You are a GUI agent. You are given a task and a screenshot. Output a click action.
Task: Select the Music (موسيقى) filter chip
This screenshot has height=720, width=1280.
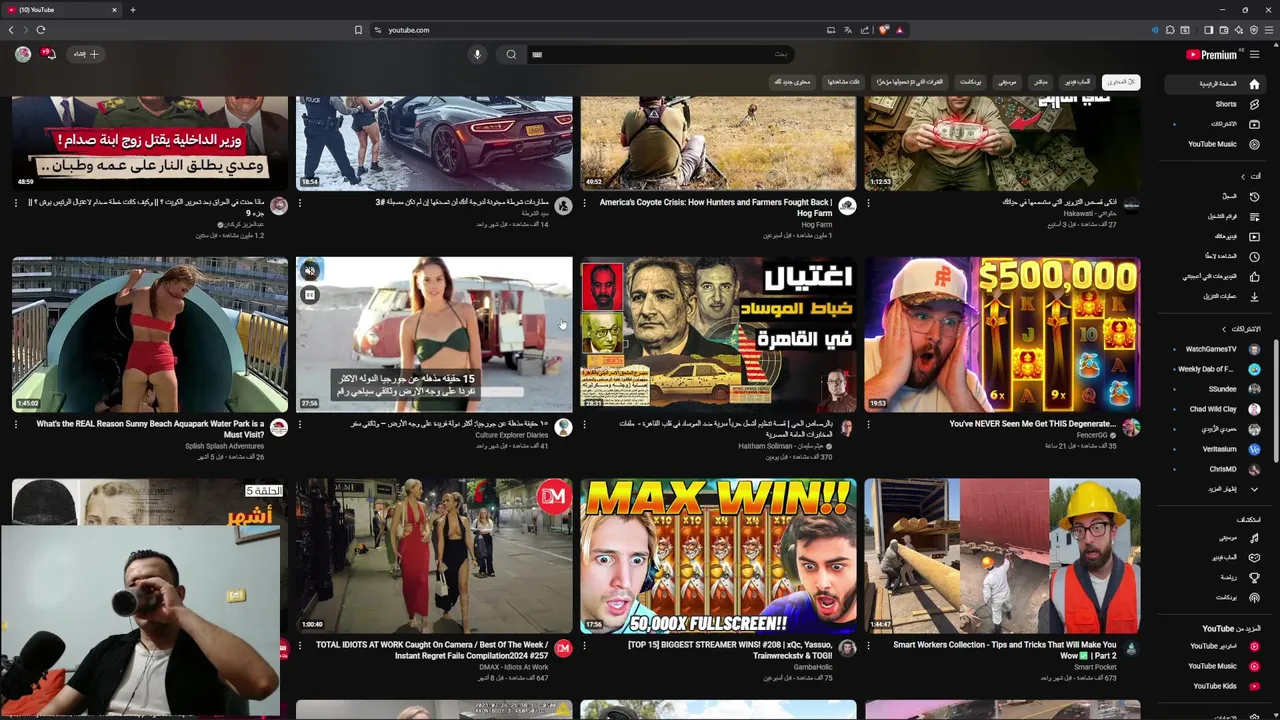tap(1007, 82)
